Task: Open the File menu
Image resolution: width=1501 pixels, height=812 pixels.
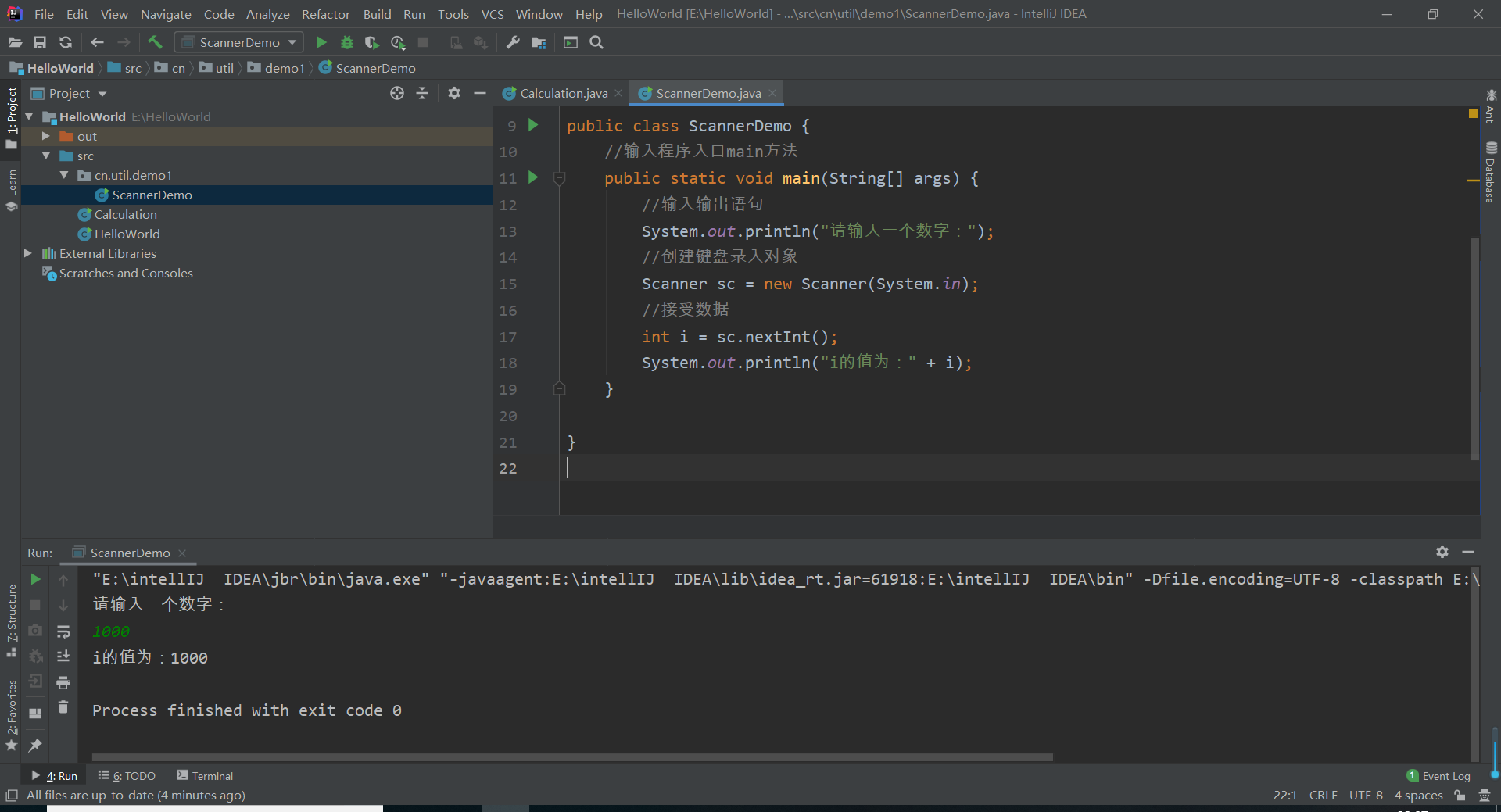Action: (x=44, y=14)
